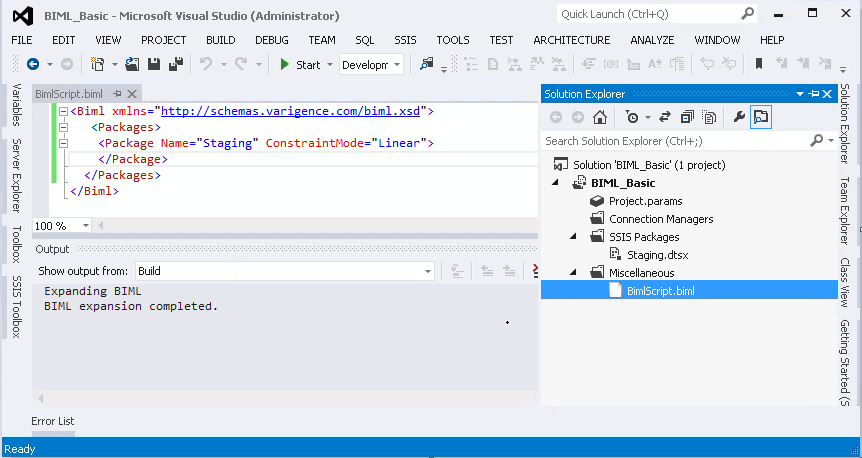This screenshot has width=862, height=458.
Task: Open the Show output from Build dropdown
Action: 285,271
